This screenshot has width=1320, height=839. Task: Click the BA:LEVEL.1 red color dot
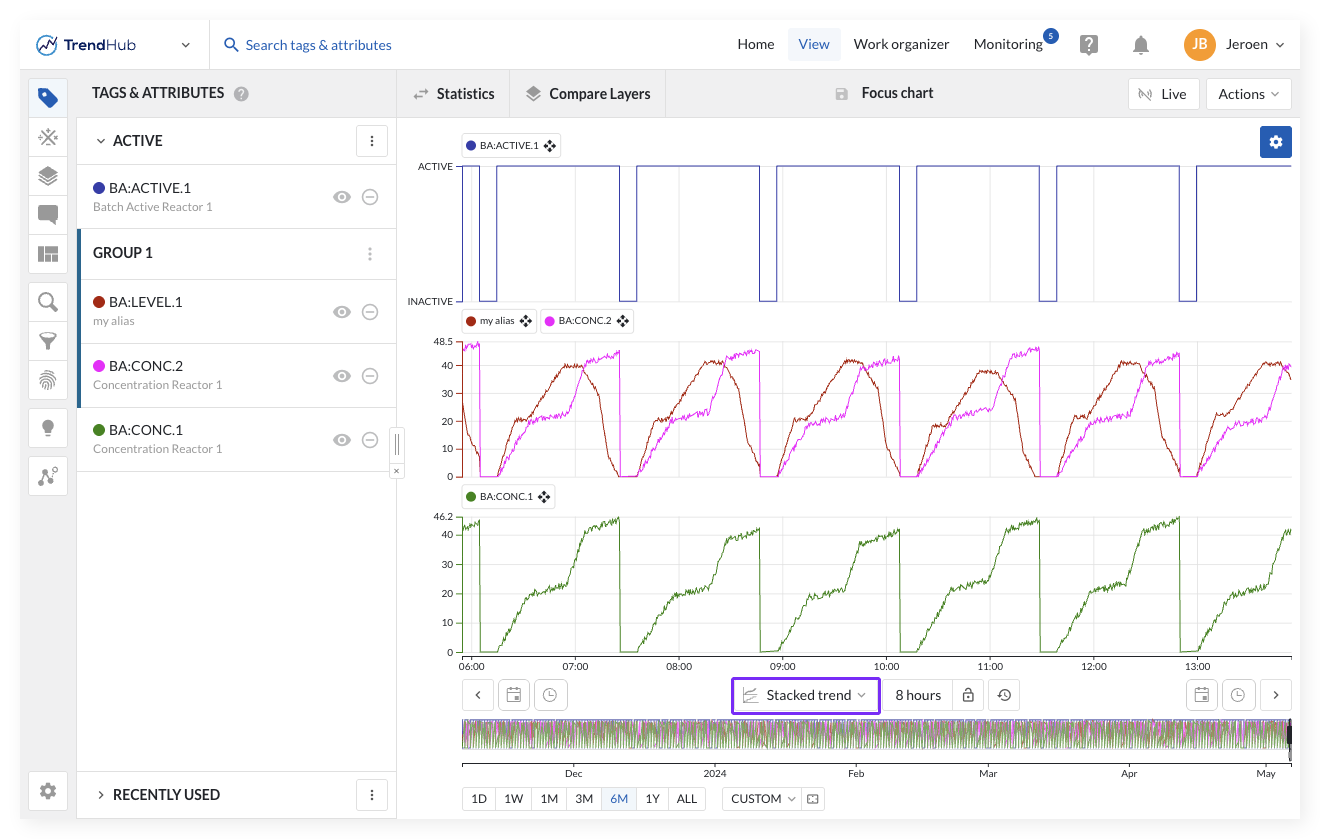pyautogui.click(x=99, y=302)
